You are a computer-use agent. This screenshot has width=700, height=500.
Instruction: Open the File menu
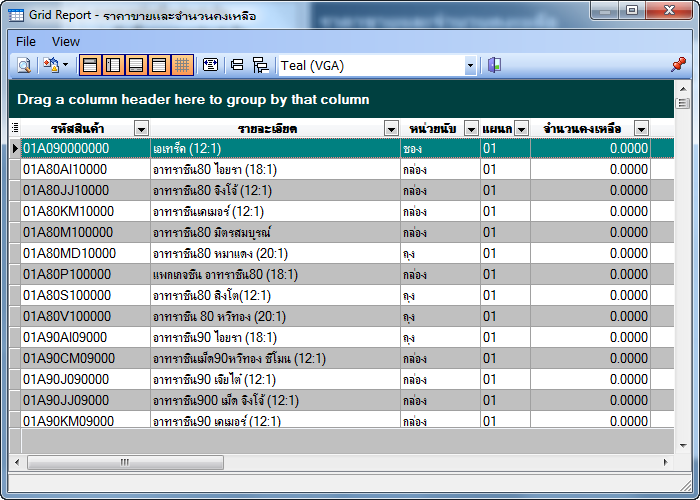26,41
